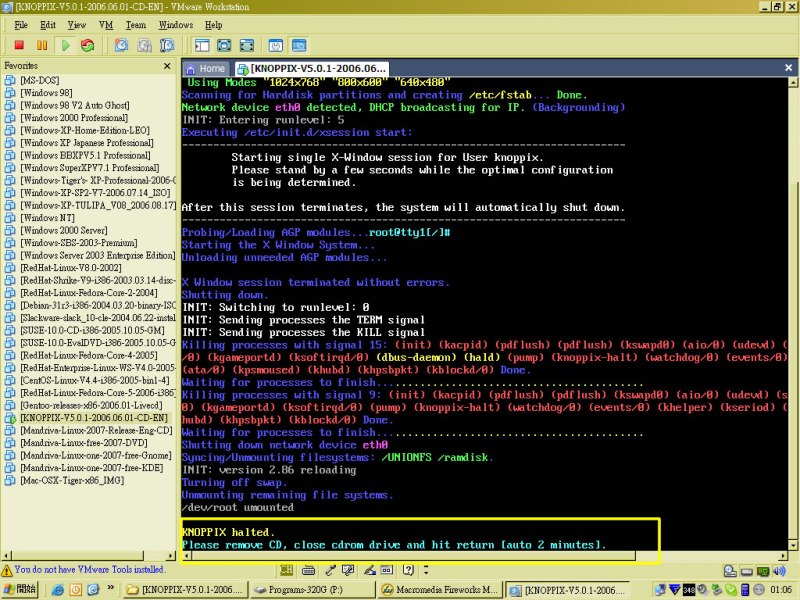Close the Favorites panel
This screenshot has width=800, height=600.
(x=167, y=66)
